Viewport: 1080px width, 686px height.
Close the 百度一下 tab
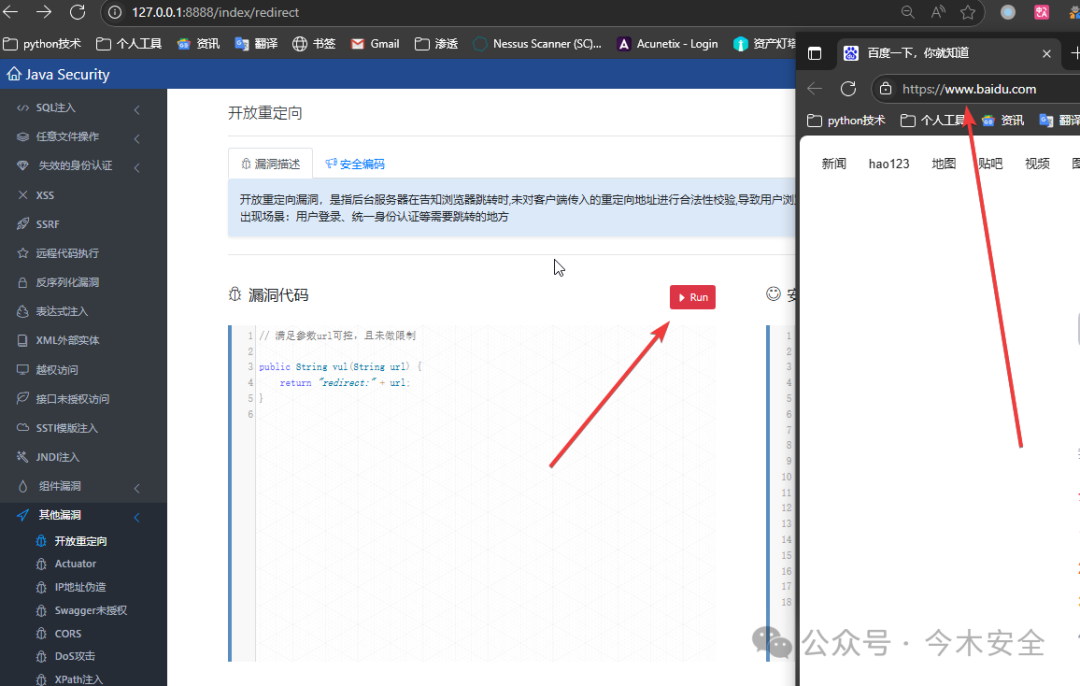tap(1047, 53)
